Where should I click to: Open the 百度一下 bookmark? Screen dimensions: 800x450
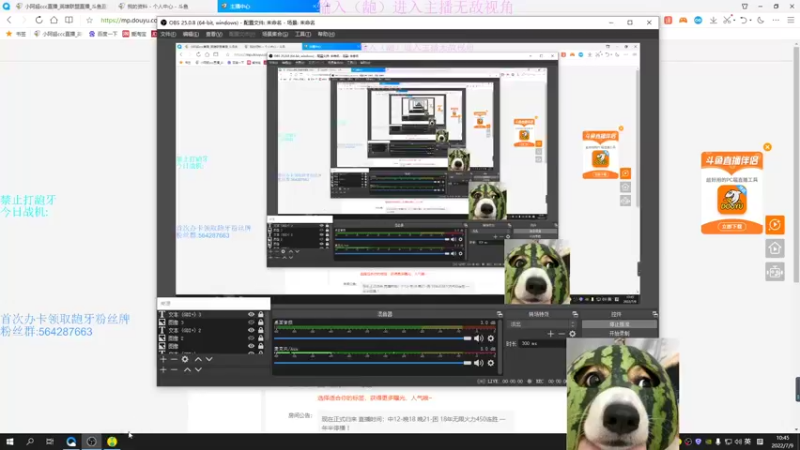103,34
